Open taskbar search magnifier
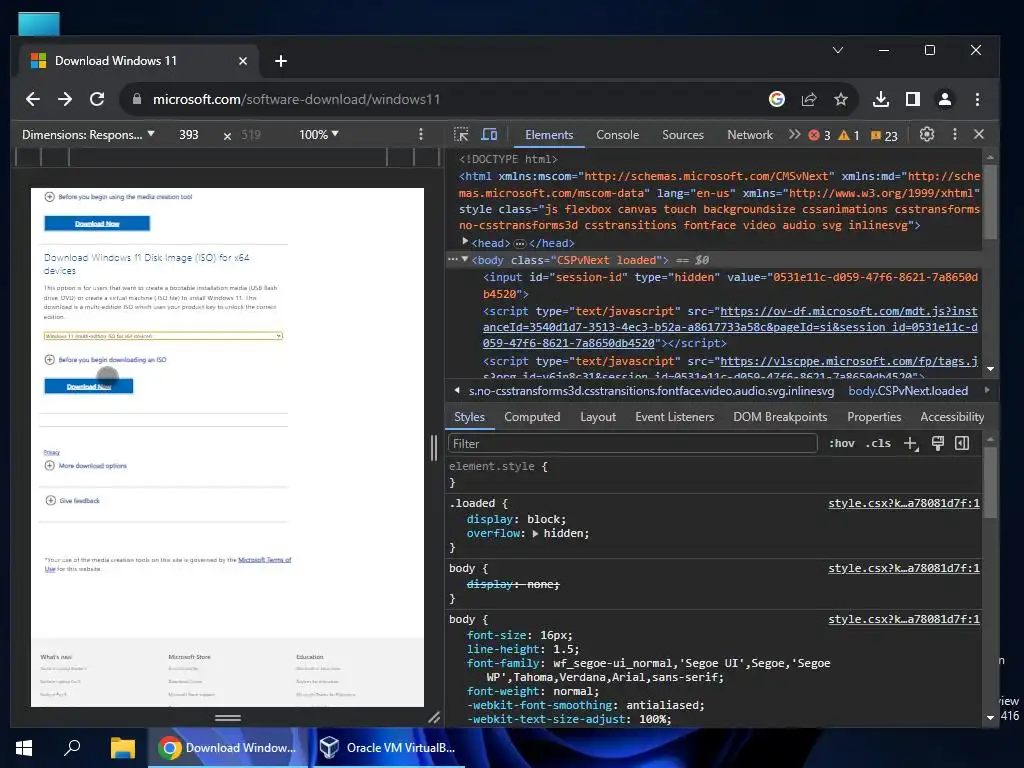 (x=72, y=748)
